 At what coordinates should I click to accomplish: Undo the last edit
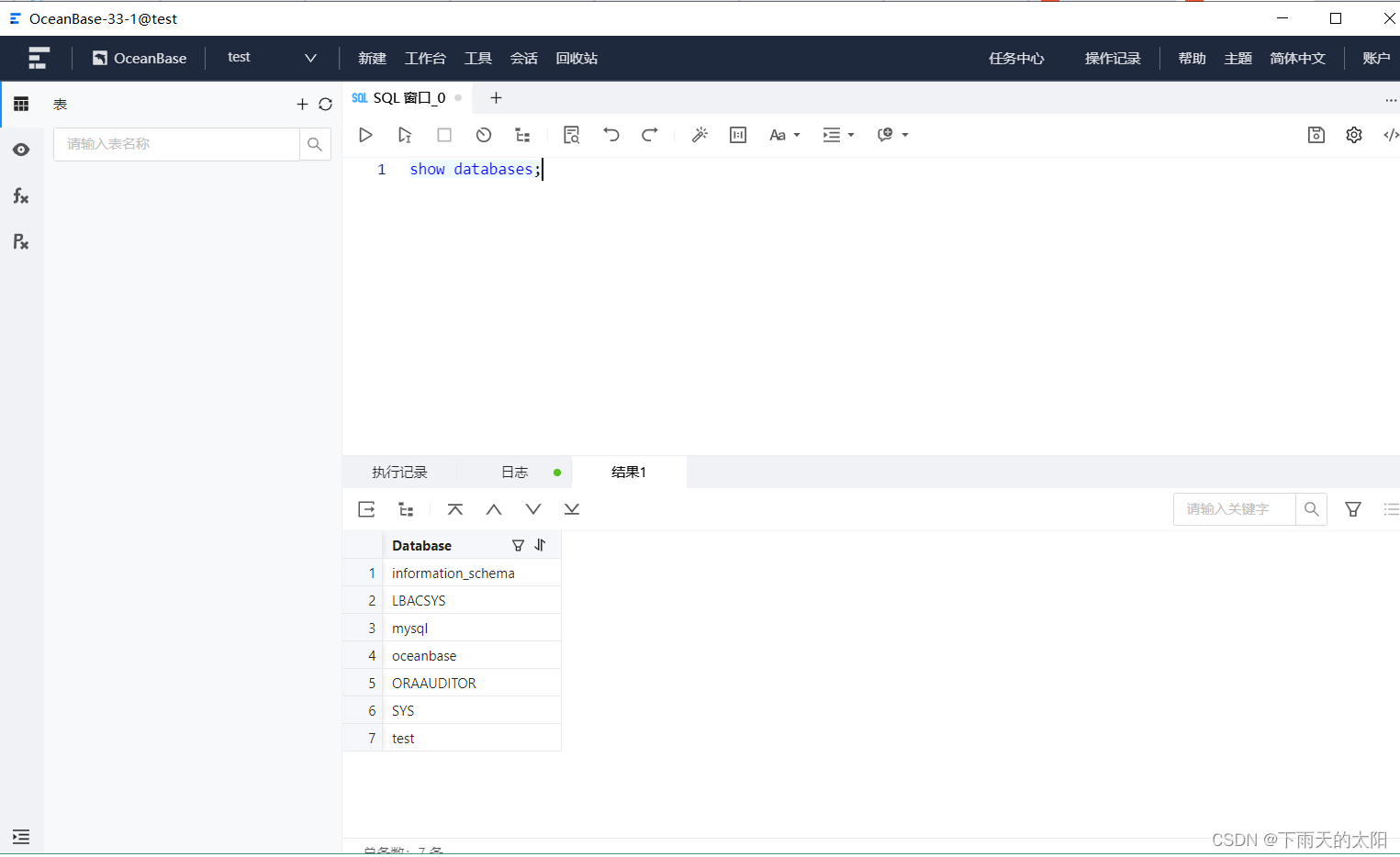pos(611,135)
